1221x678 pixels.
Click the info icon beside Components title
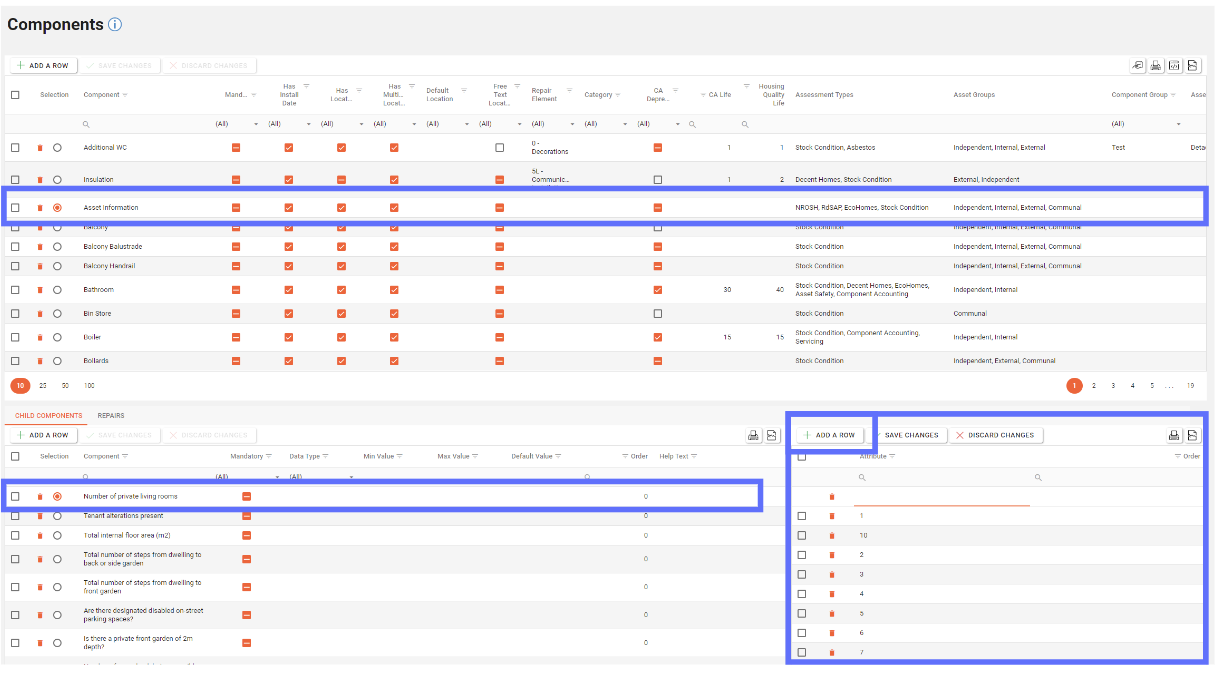pos(115,24)
